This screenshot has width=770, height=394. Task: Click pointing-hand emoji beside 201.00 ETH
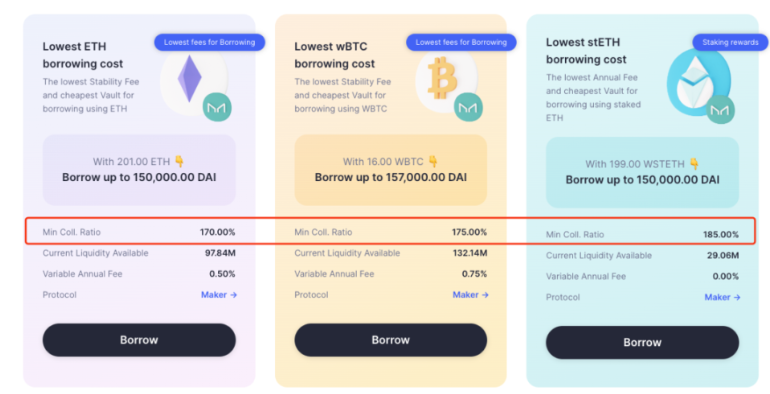pyautogui.click(x=180, y=161)
